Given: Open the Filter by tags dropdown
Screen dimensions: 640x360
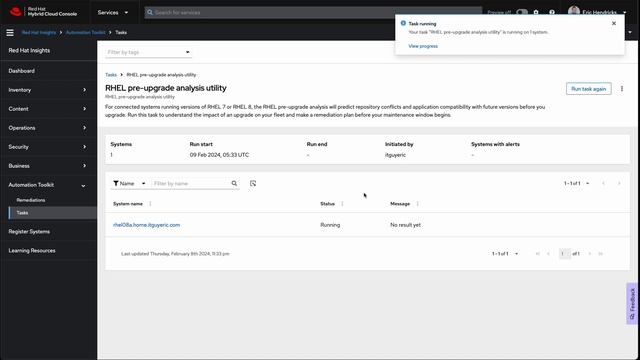Looking at the screenshot, I should click(x=148, y=52).
